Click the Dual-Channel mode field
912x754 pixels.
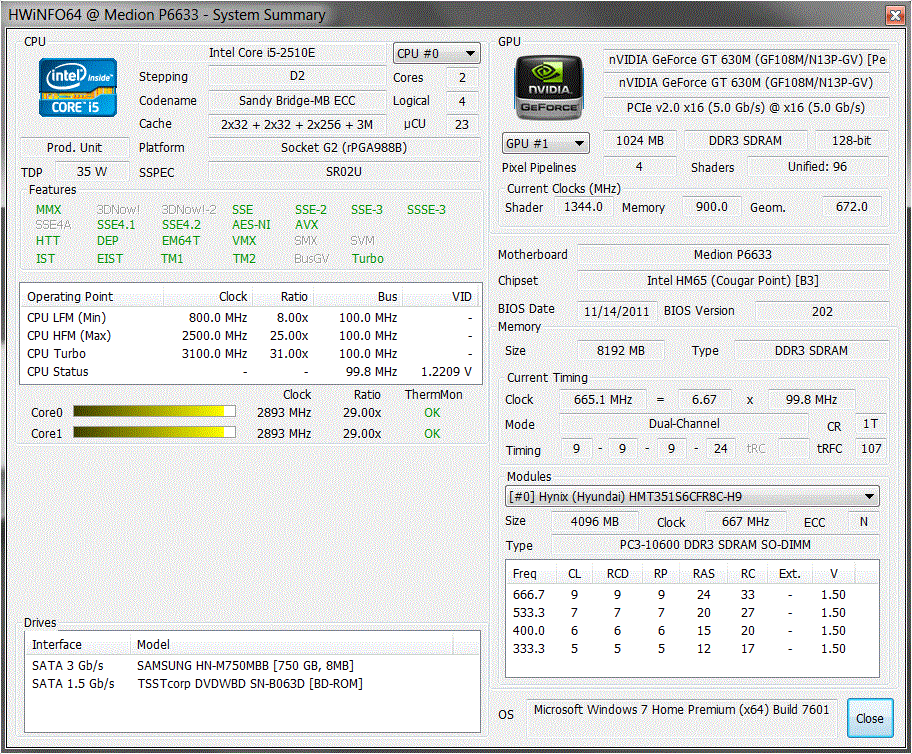(684, 424)
